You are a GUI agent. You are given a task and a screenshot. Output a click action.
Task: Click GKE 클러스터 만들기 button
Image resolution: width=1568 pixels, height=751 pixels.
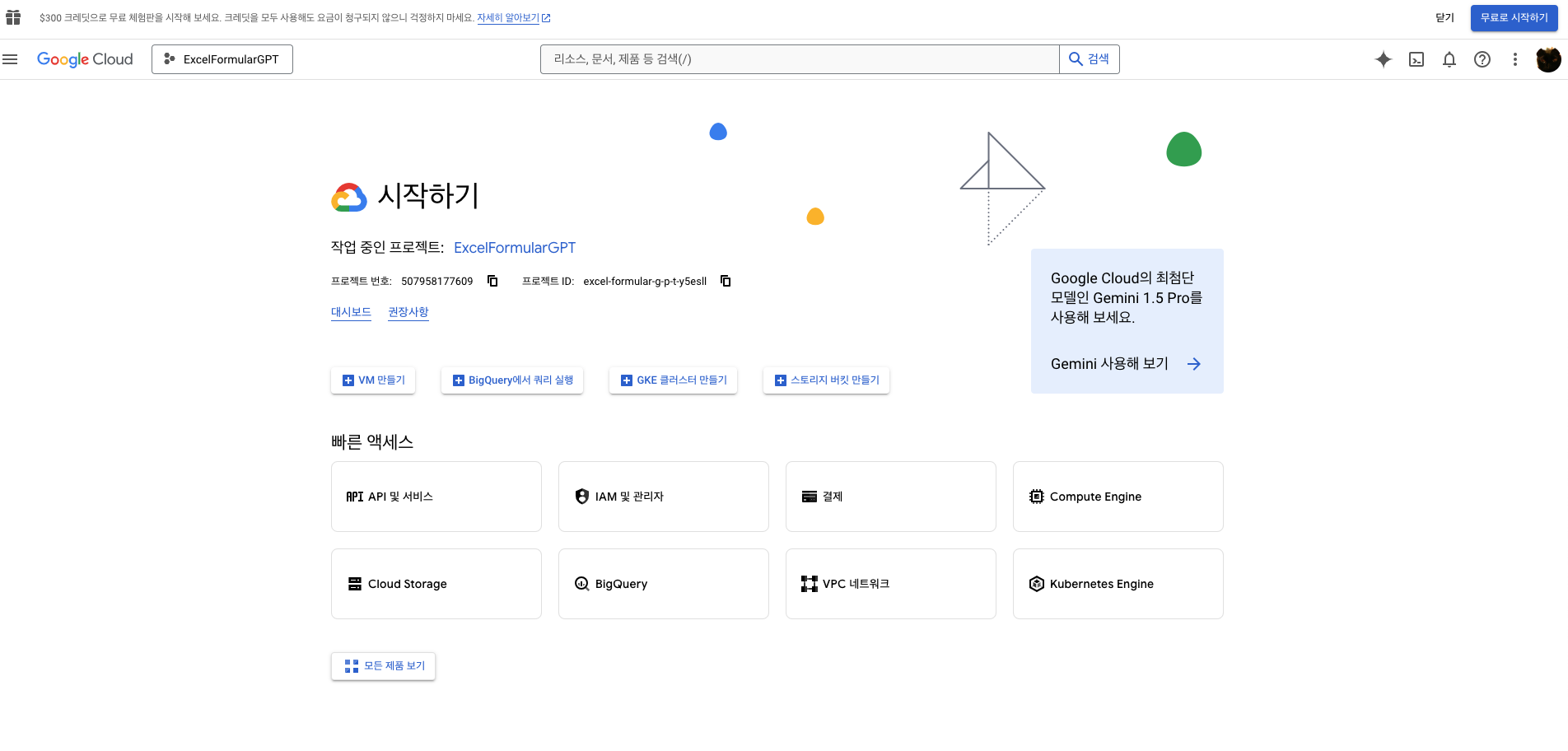pyautogui.click(x=674, y=380)
